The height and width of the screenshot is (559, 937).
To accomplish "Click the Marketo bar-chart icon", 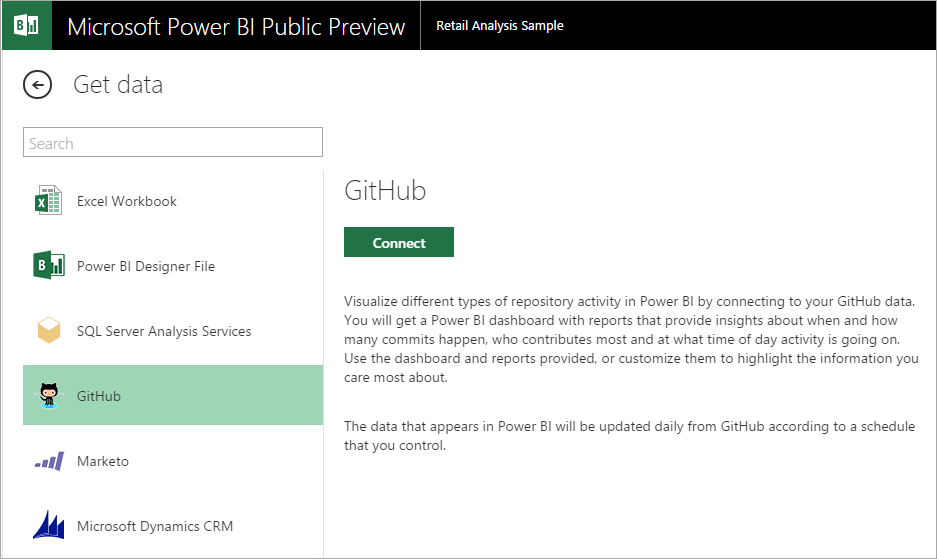I will tap(49, 461).
